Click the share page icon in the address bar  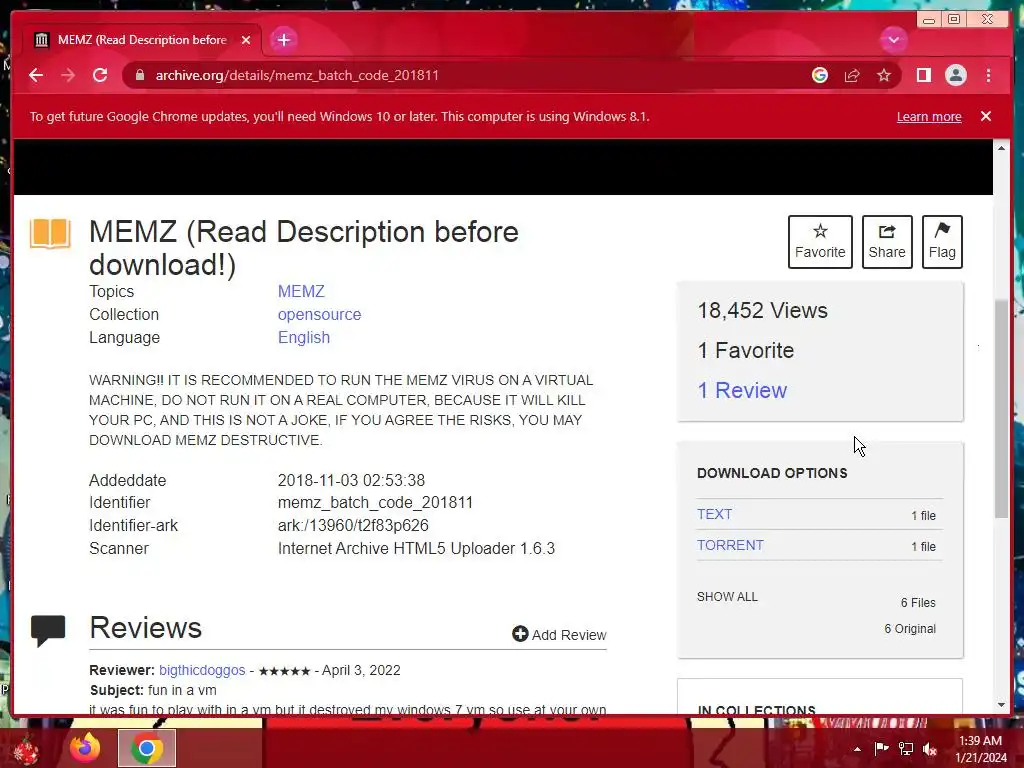852,75
